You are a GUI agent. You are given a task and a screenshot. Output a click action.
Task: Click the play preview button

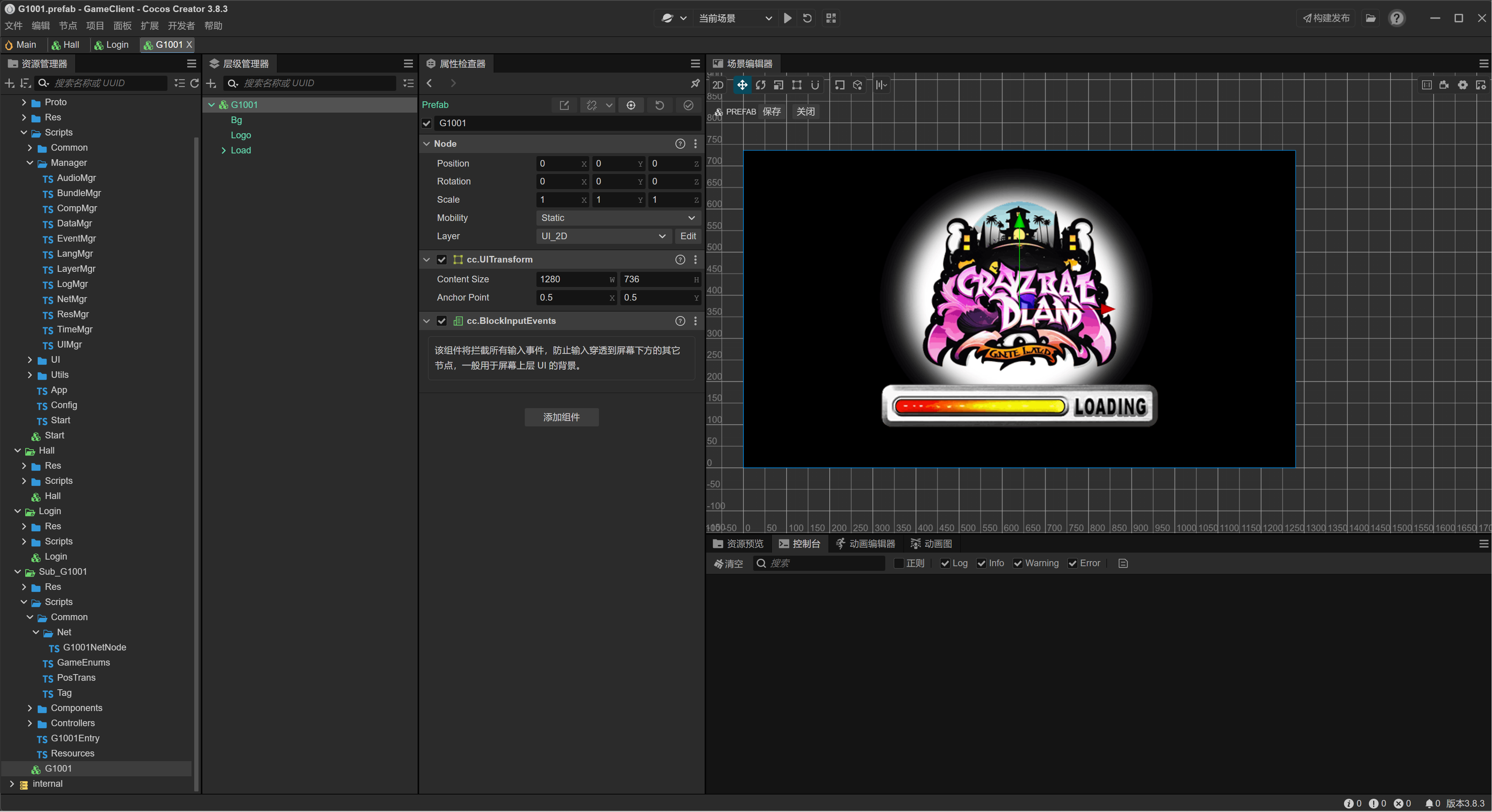pos(788,18)
